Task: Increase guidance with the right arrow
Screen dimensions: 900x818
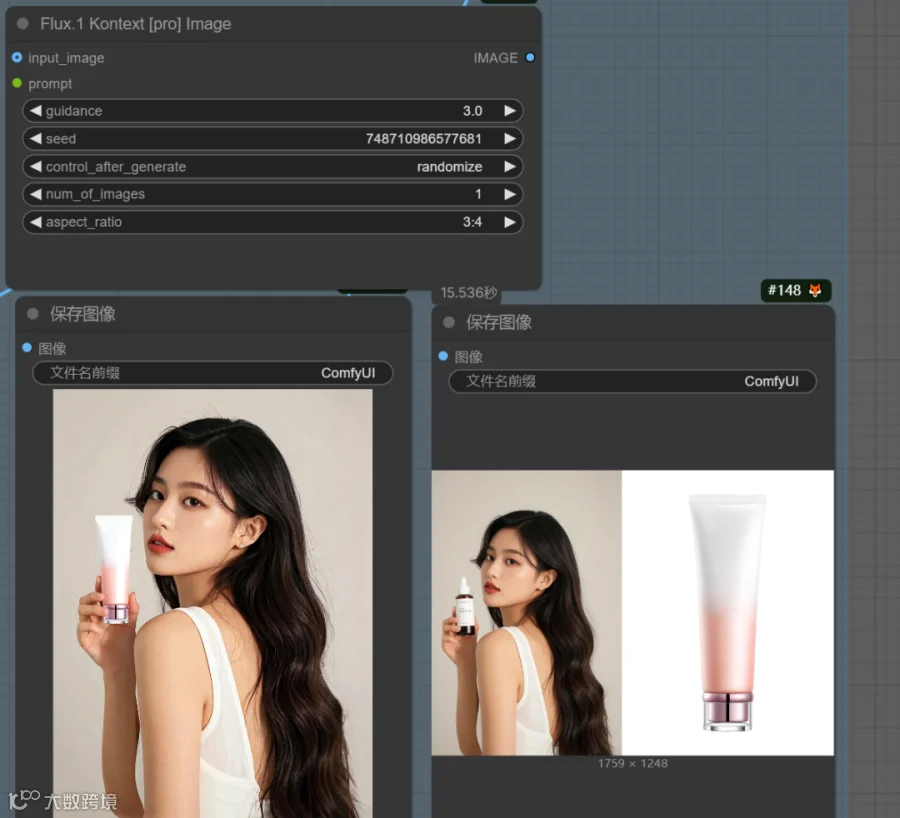Action: (x=509, y=111)
